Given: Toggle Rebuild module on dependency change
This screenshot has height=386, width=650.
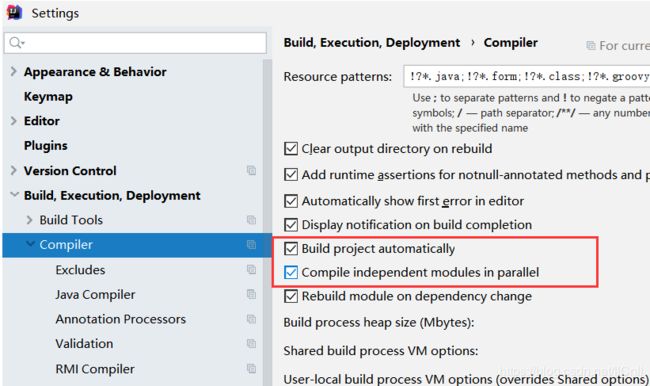Looking at the screenshot, I should (x=291, y=296).
